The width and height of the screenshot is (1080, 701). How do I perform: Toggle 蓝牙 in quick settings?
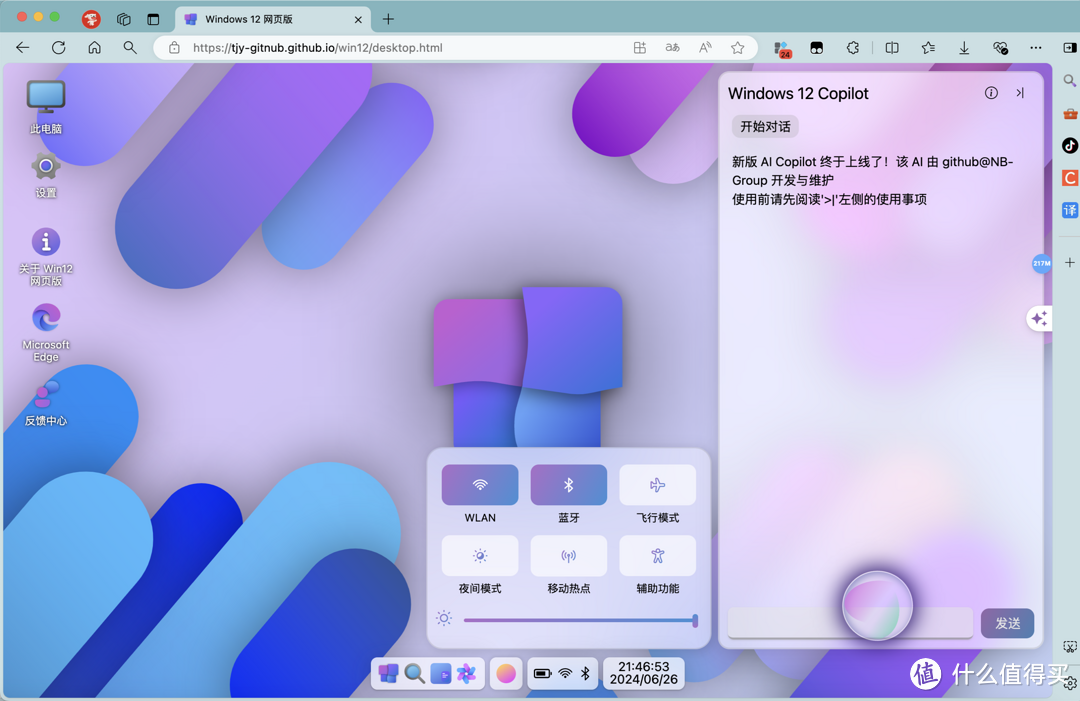click(x=568, y=485)
